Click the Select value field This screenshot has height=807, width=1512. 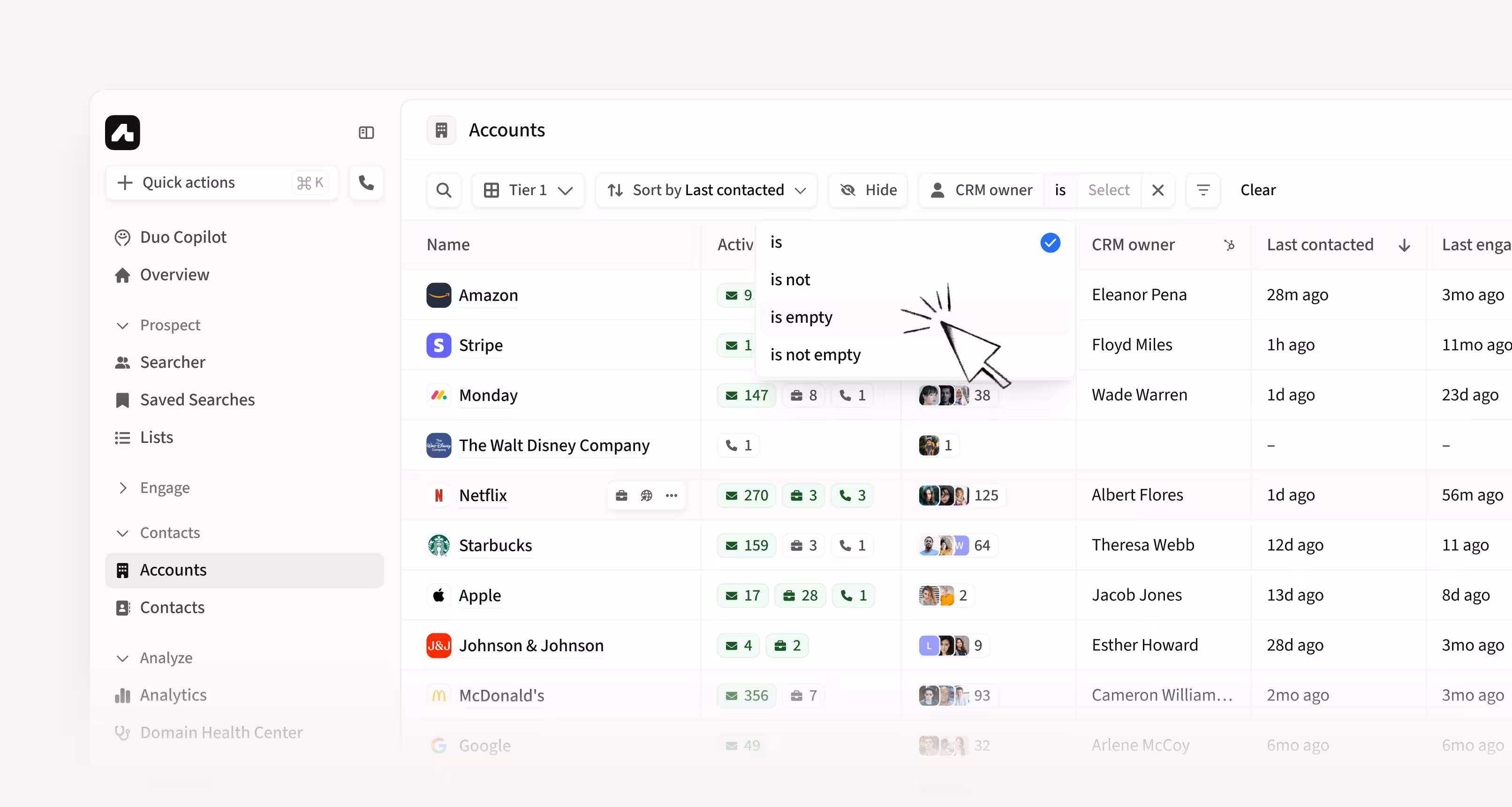click(1108, 190)
